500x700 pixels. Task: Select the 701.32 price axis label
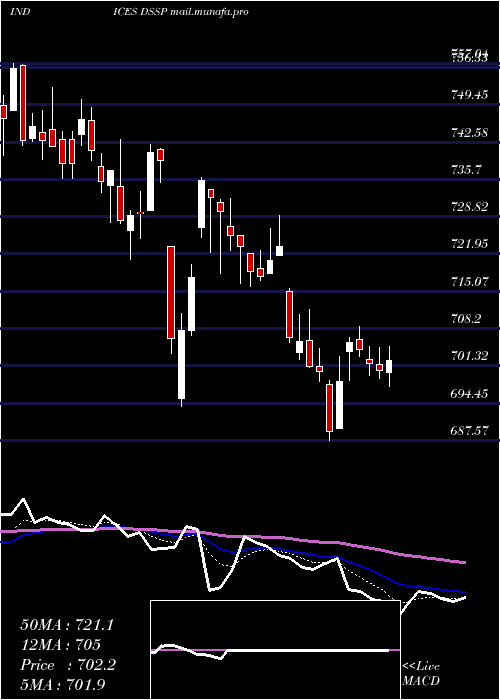[x=470, y=356]
